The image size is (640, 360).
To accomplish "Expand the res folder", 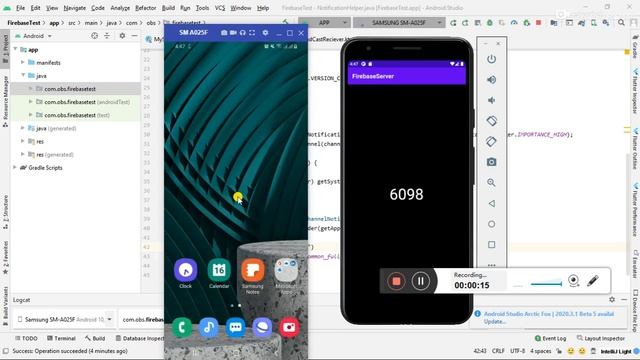I will click(23, 141).
